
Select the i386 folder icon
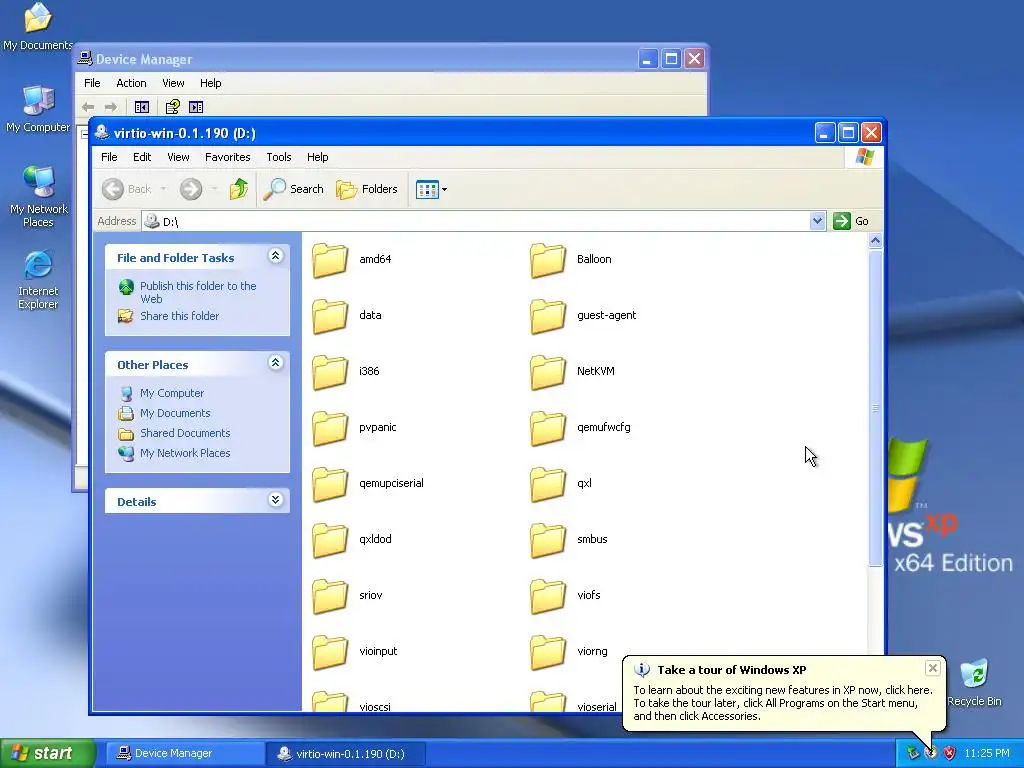pos(330,372)
